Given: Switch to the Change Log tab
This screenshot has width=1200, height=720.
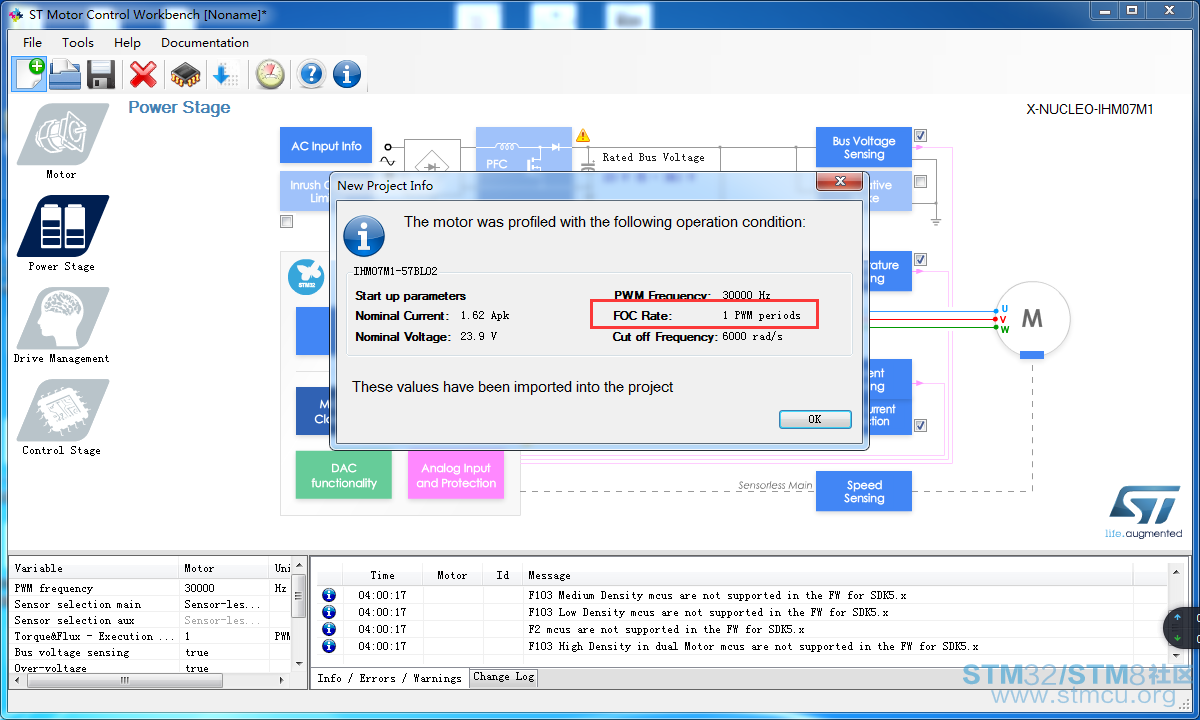Looking at the screenshot, I should click(x=504, y=677).
